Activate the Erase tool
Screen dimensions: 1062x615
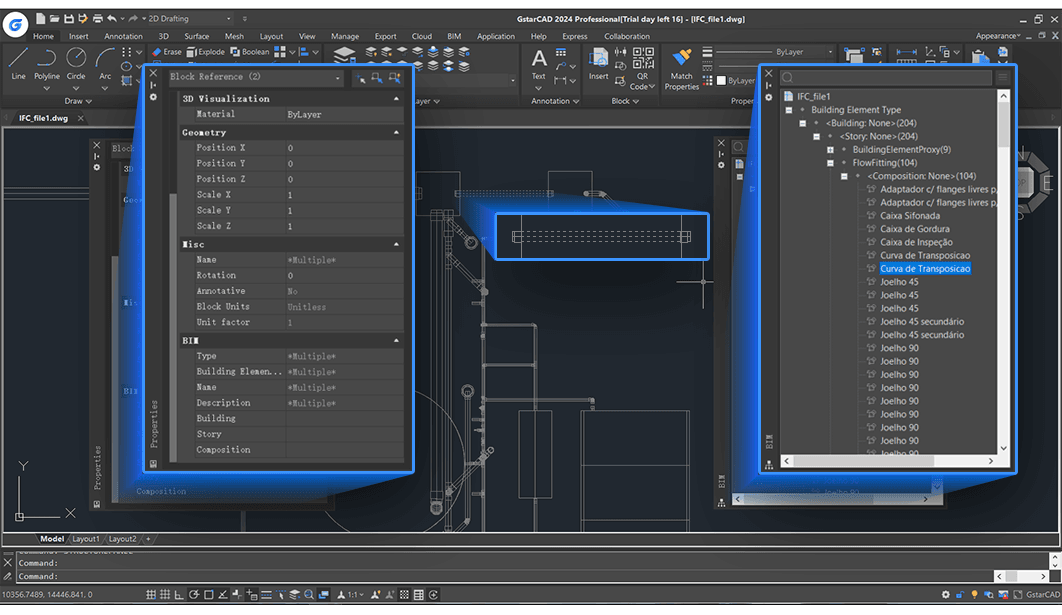[171, 51]
